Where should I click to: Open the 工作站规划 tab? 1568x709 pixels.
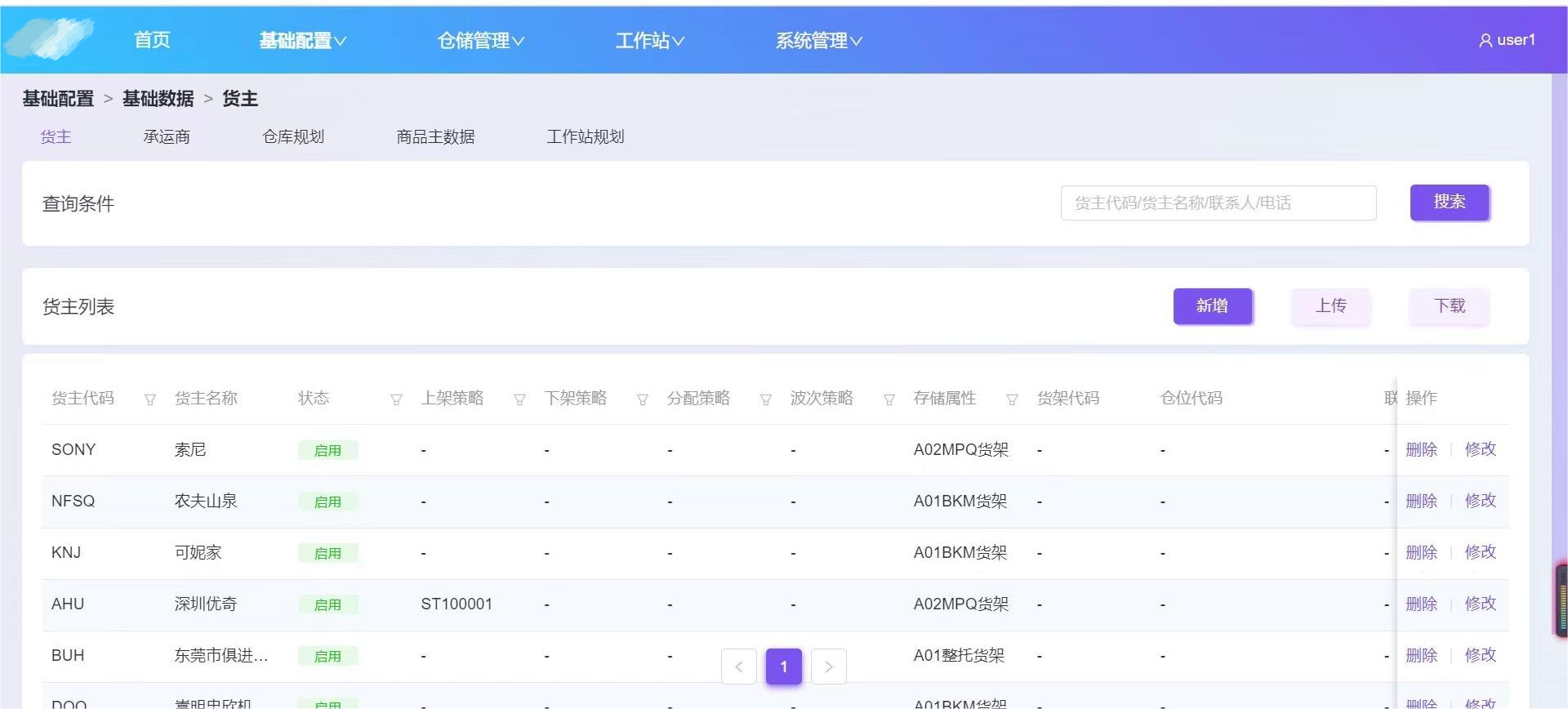point(586,136)
